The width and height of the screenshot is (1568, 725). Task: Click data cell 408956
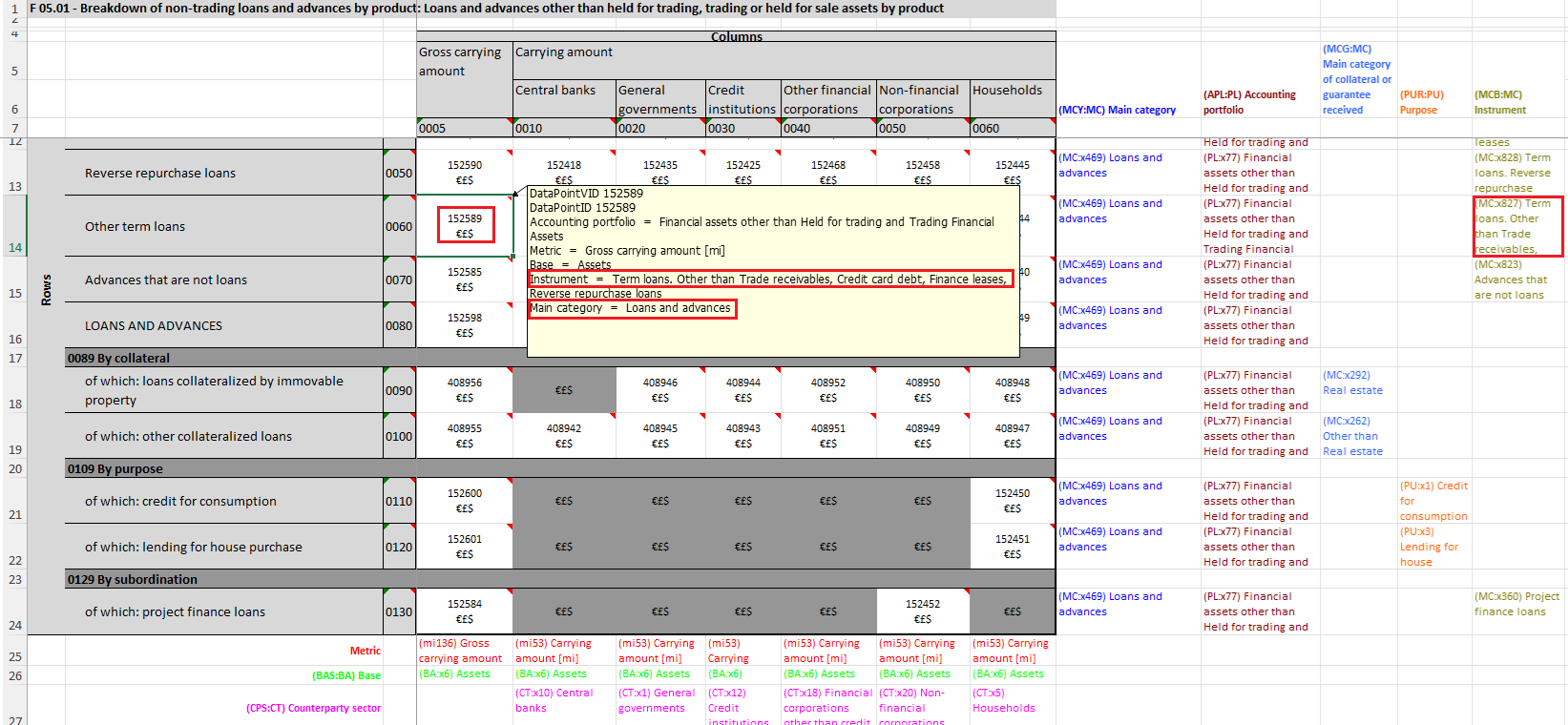tap(465, 390)
